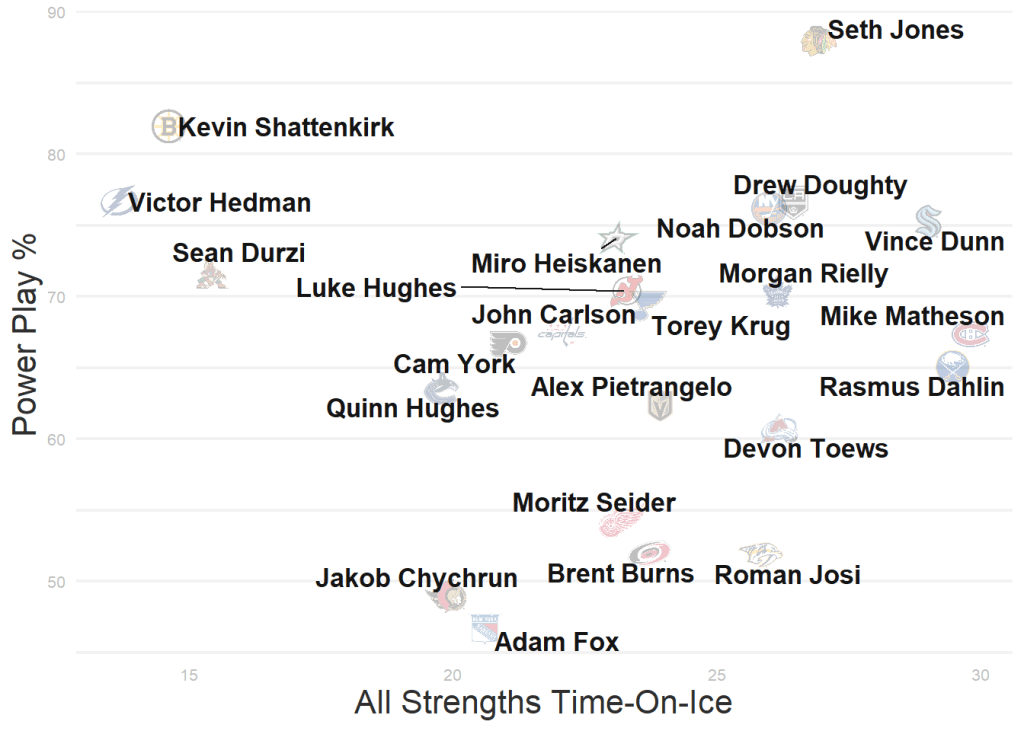Select the Colorado Avalanche logo above Devon Toews

[x=779, y=430]
